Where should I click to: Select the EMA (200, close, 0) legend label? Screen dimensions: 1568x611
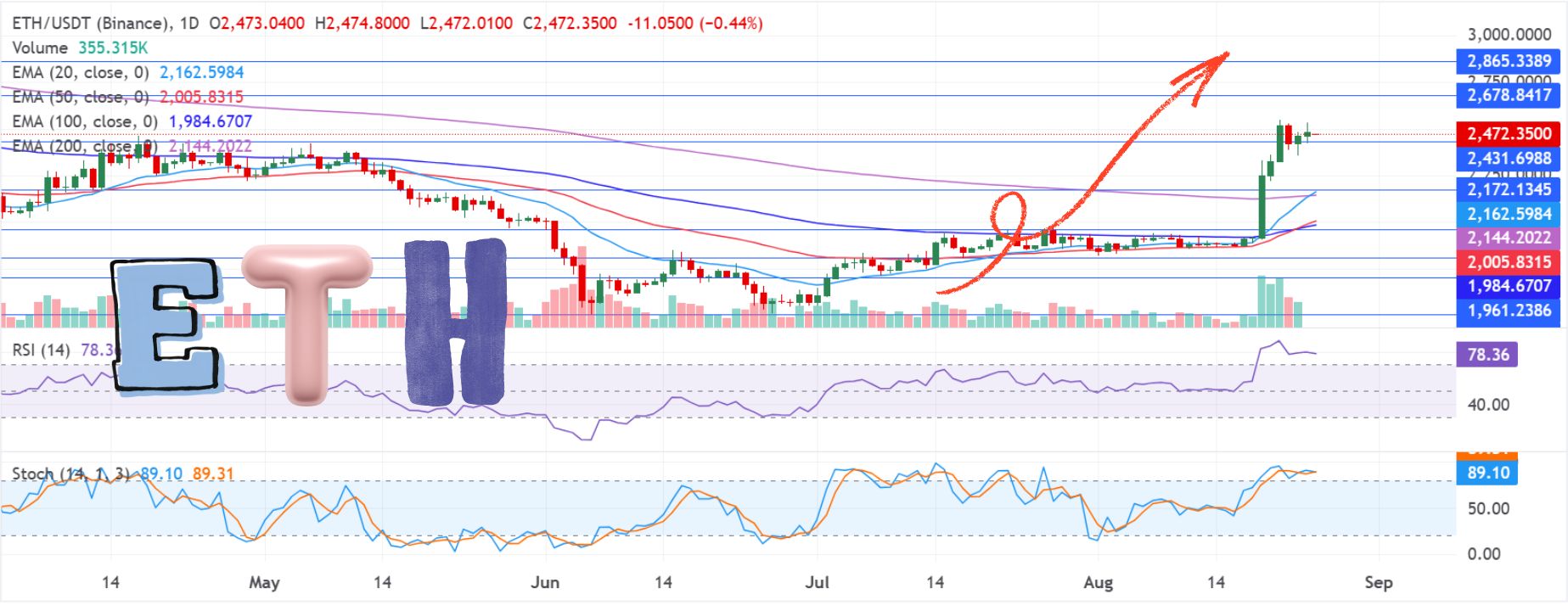(x=85, y=146)
